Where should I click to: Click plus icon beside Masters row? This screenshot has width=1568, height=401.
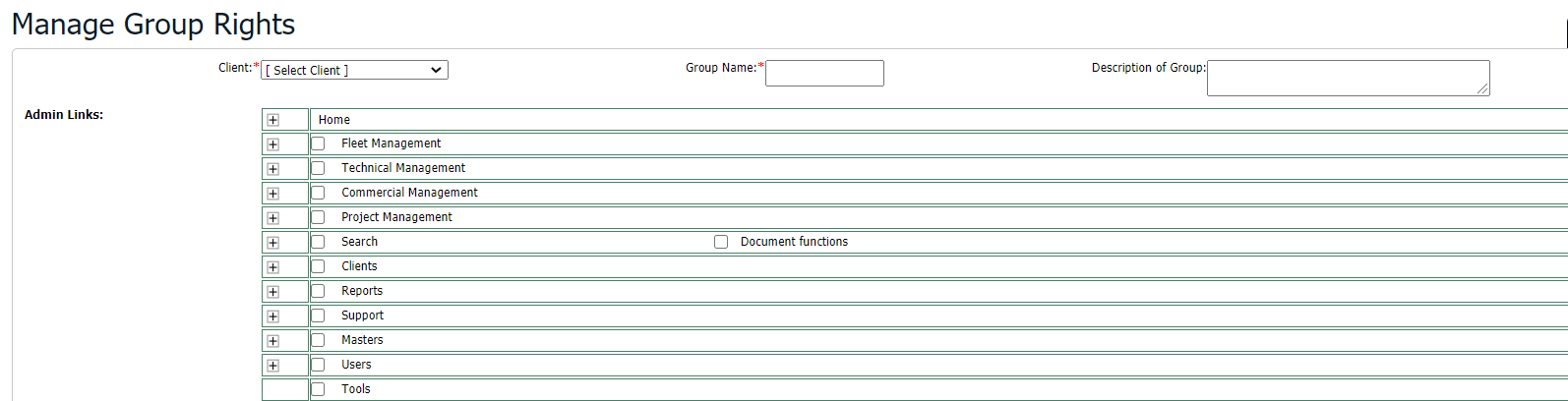(272, 341)
